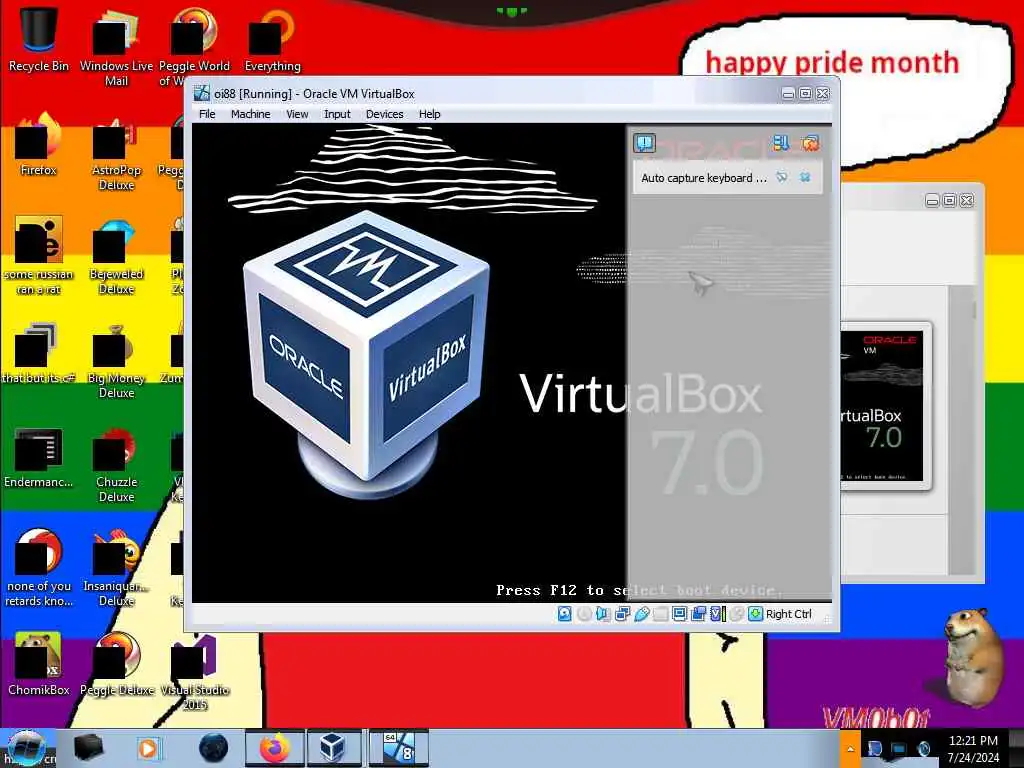Select the Chuzzle Deluxe desktop icon
The height and width of the screenshot is (768, 1024).
click(x=116, y=465)
